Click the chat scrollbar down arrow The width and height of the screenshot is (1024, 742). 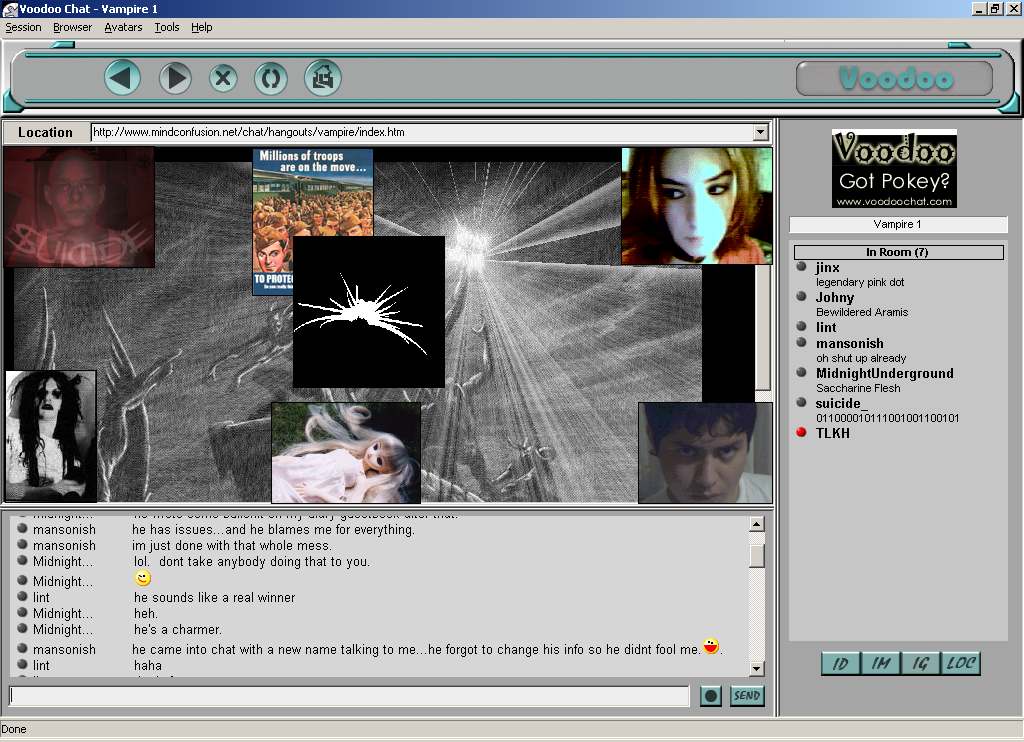pos(755,668)
